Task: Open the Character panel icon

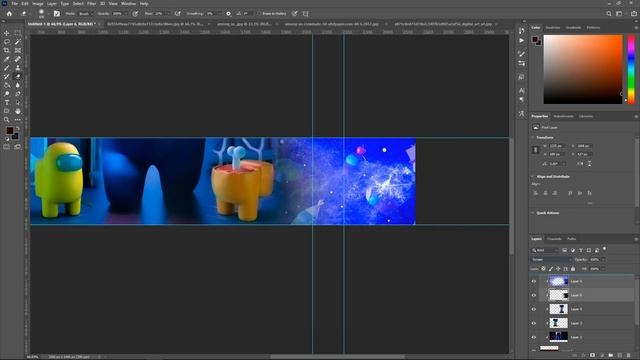Action: (522, 91)
